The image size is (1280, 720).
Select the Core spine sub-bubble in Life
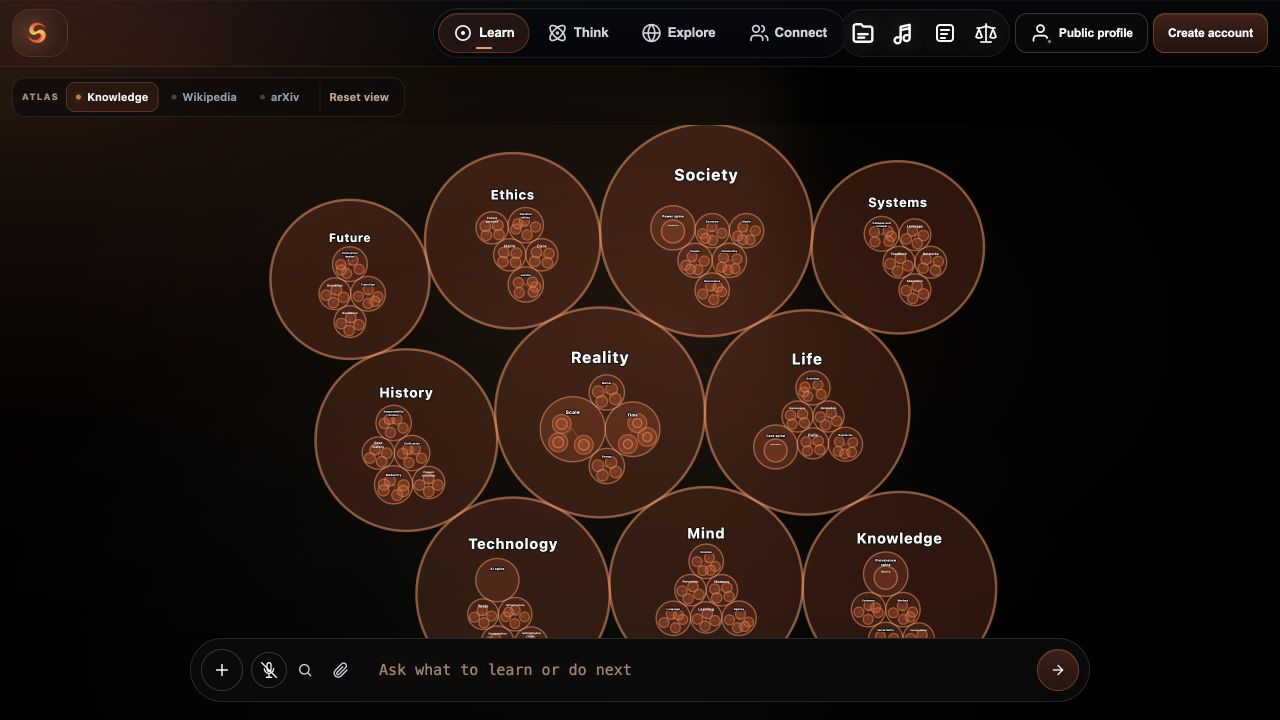pyautogui.click(x=776, y=447)
